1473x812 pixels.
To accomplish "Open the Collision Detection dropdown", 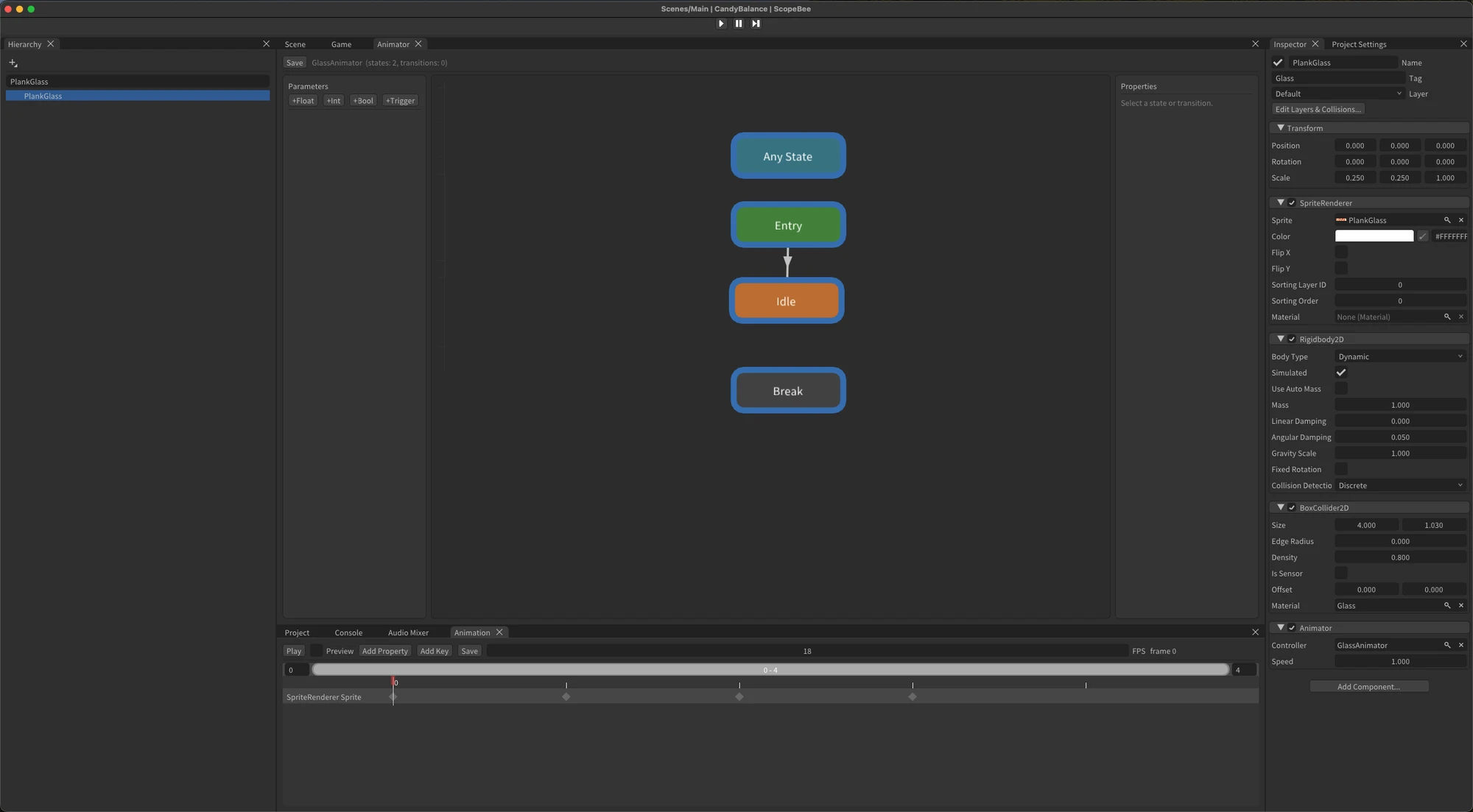I will coord(1400,486).
